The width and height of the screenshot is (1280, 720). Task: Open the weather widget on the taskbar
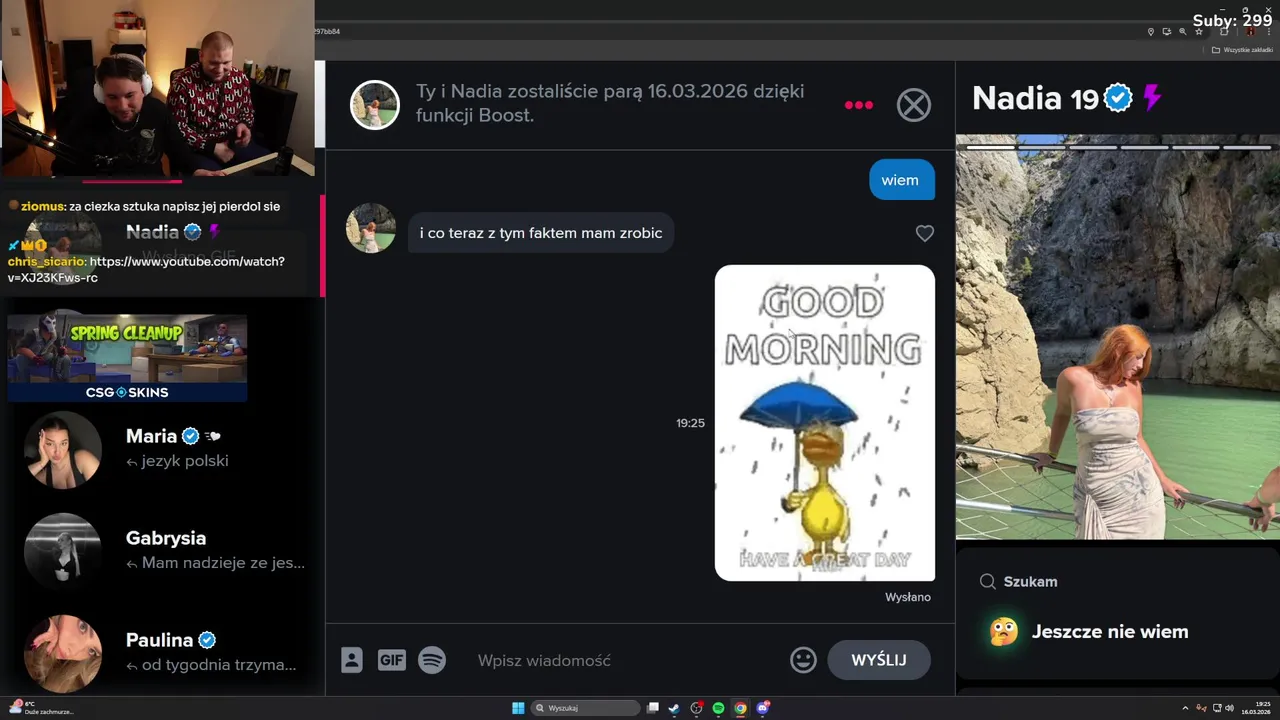(x=40, y=708)
